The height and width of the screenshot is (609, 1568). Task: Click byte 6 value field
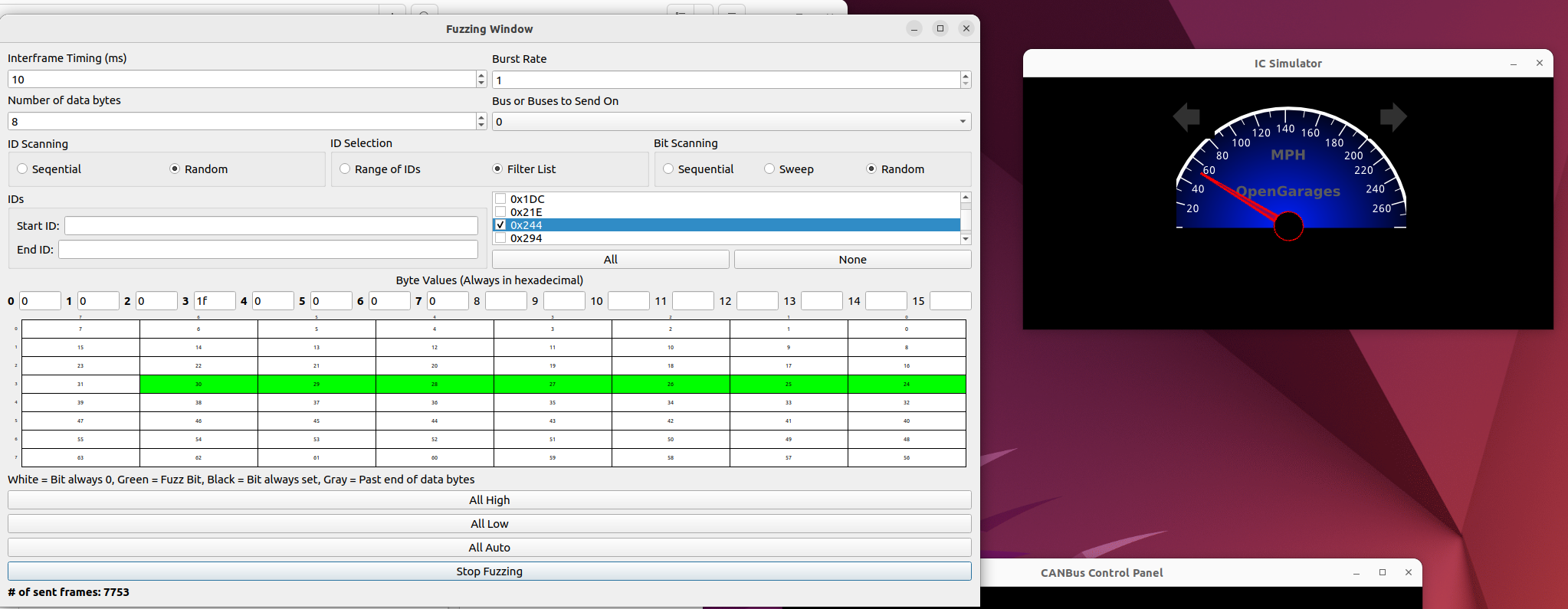pos(389,300)
